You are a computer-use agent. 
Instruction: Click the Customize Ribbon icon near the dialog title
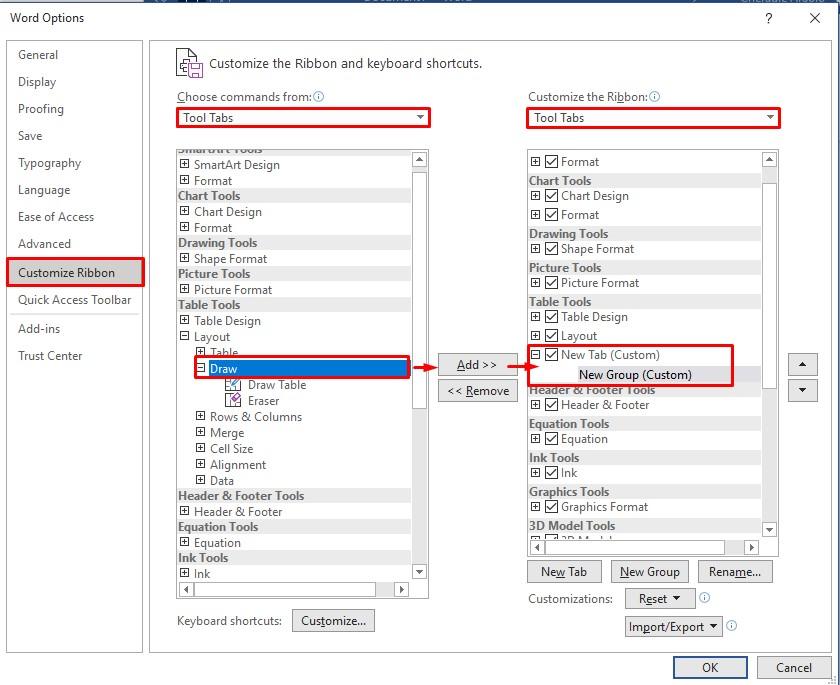(190, 62)
